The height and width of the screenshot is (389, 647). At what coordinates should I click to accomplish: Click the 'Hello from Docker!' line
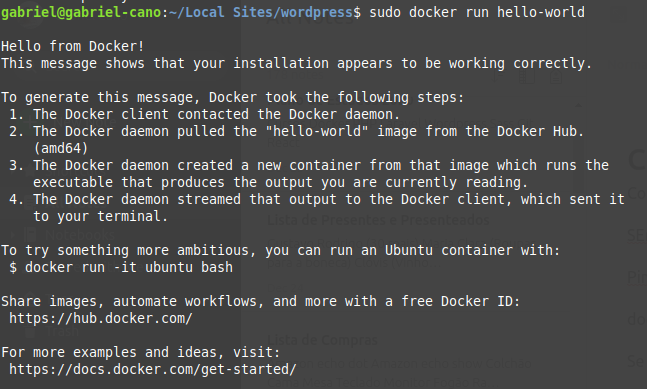coord(73,46)
